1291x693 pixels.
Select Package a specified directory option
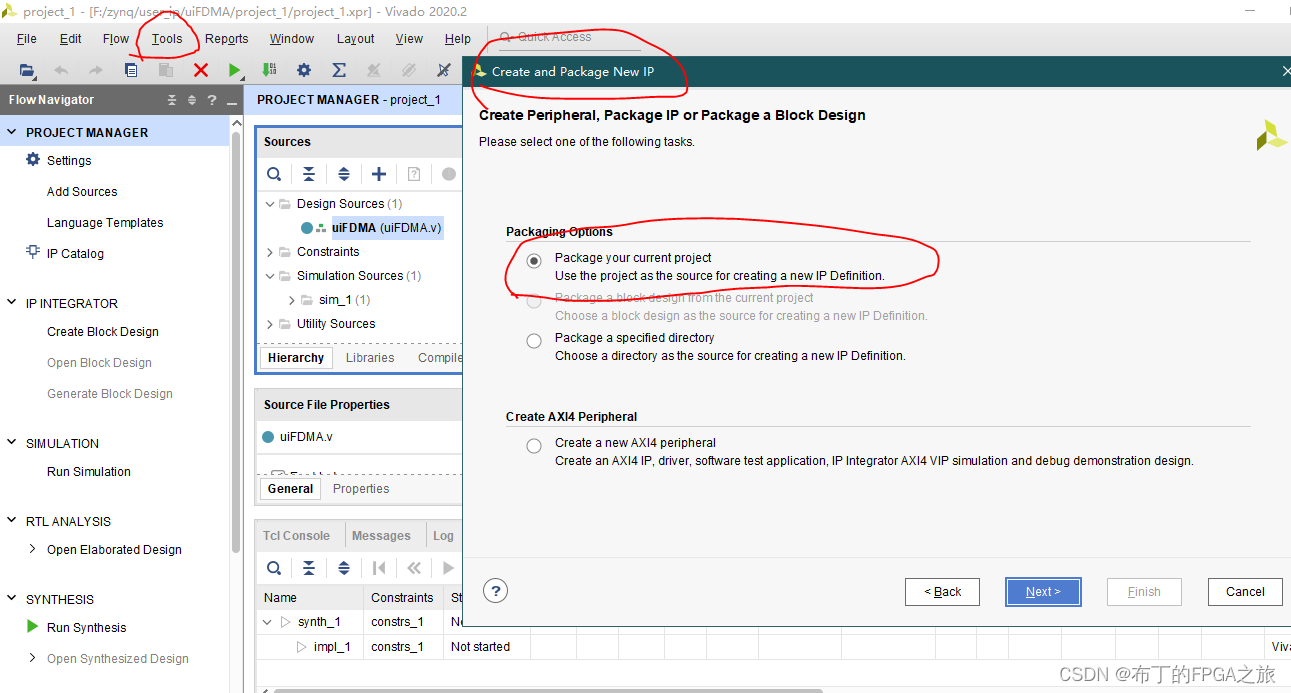pyautogui.click(x=535, y=341)
